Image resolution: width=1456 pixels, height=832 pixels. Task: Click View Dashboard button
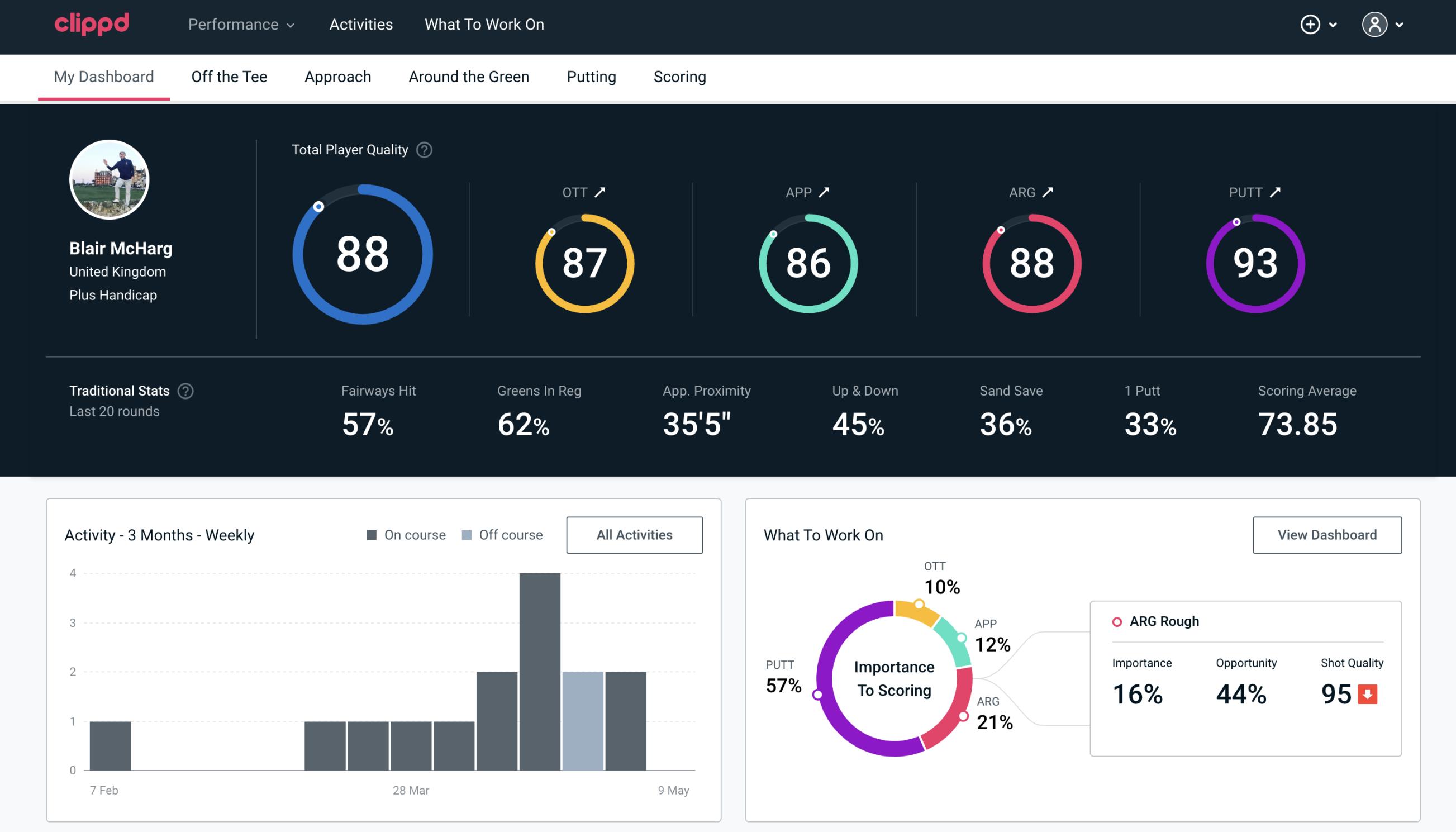[1326, 534]
